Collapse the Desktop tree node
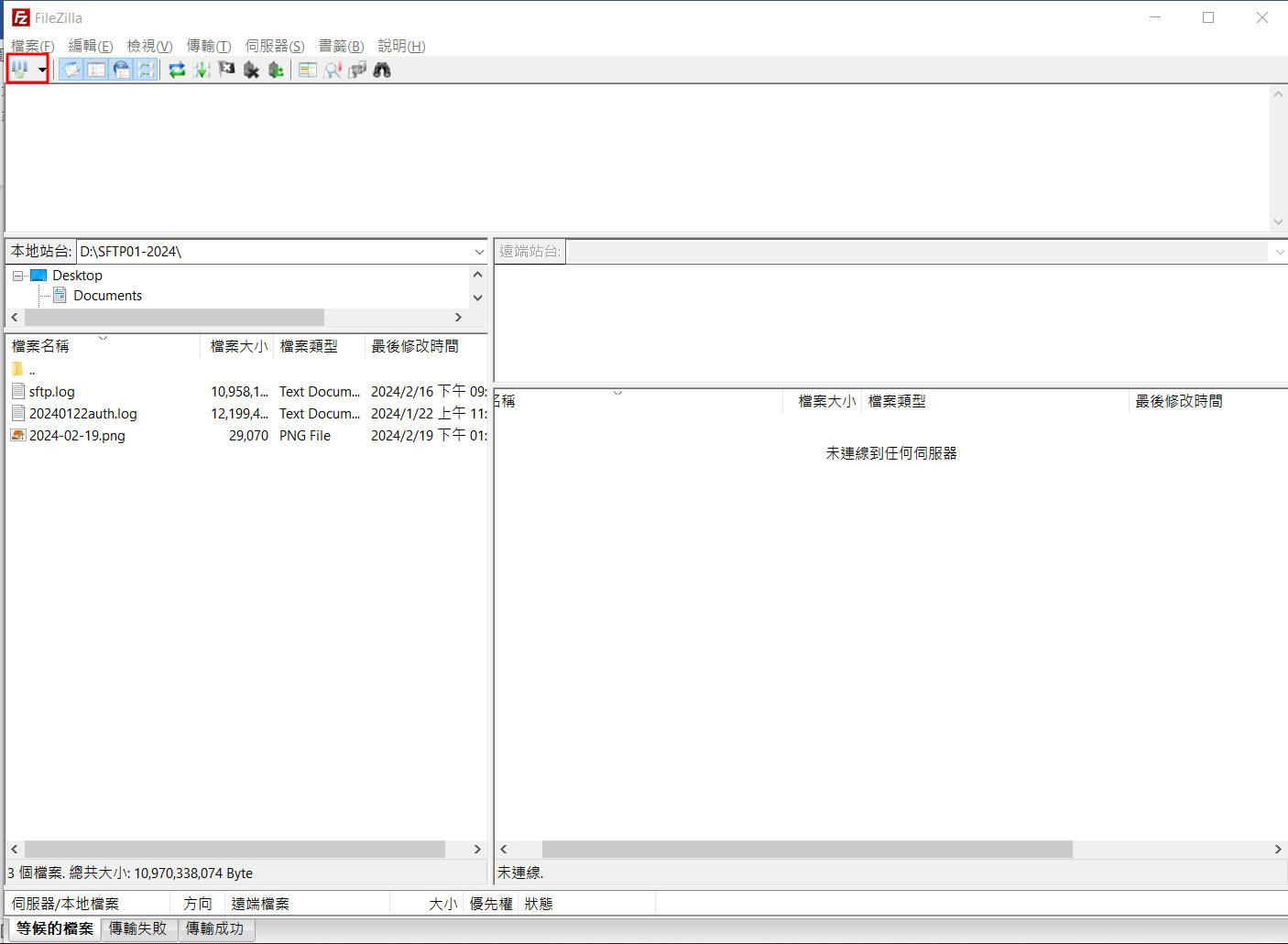 (x=17, y=276)
